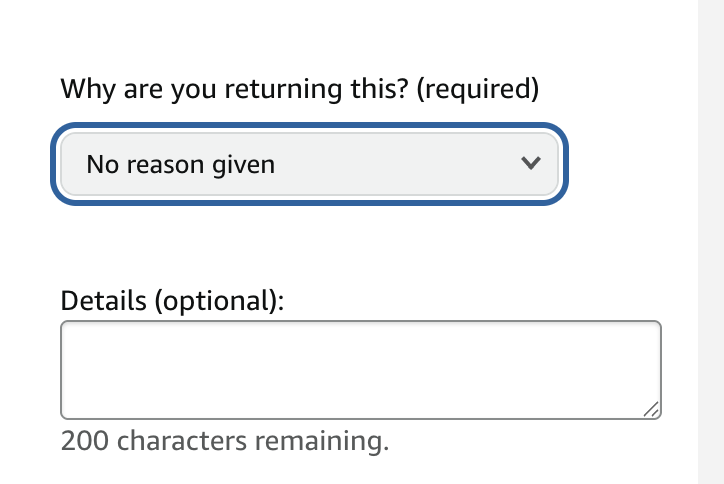
Task: Click the textarea resize grip icon
Action: click(x=652, y=410)
